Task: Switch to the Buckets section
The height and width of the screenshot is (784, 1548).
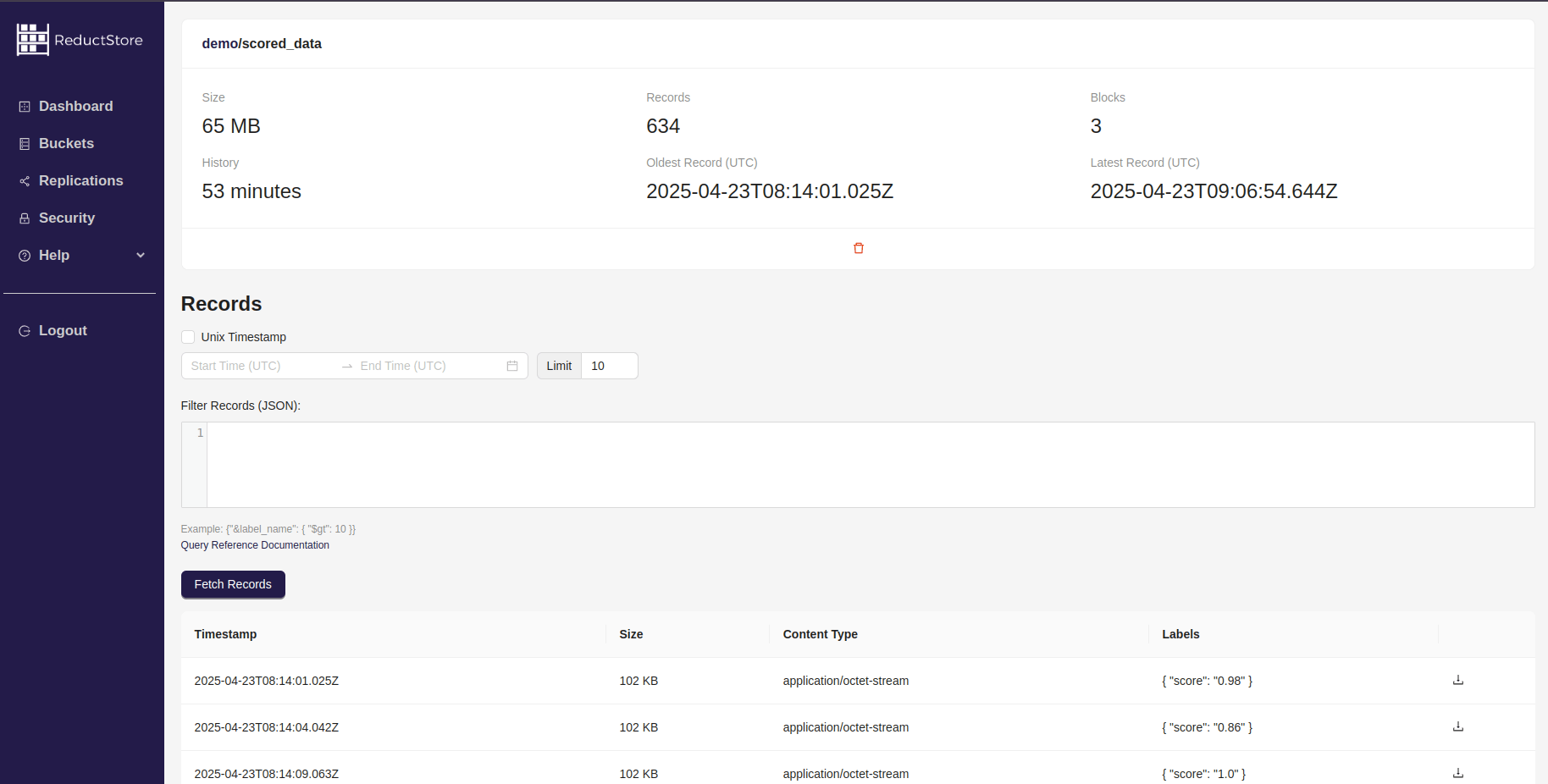Action: pos(66,143)
